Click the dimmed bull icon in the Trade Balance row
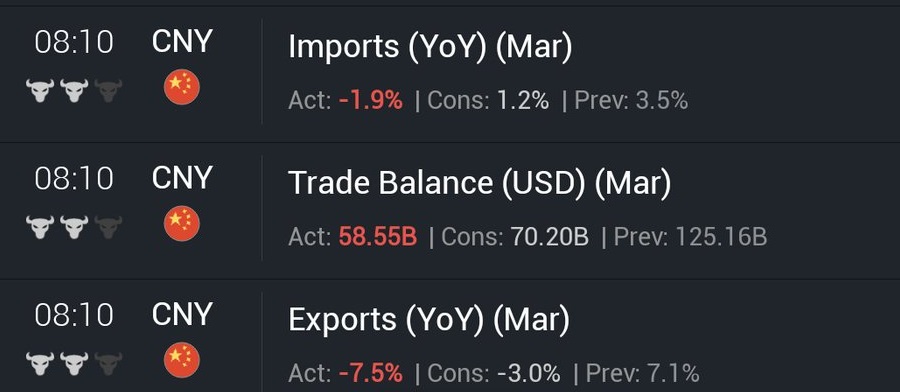900x392 pixels. [108, 227]
